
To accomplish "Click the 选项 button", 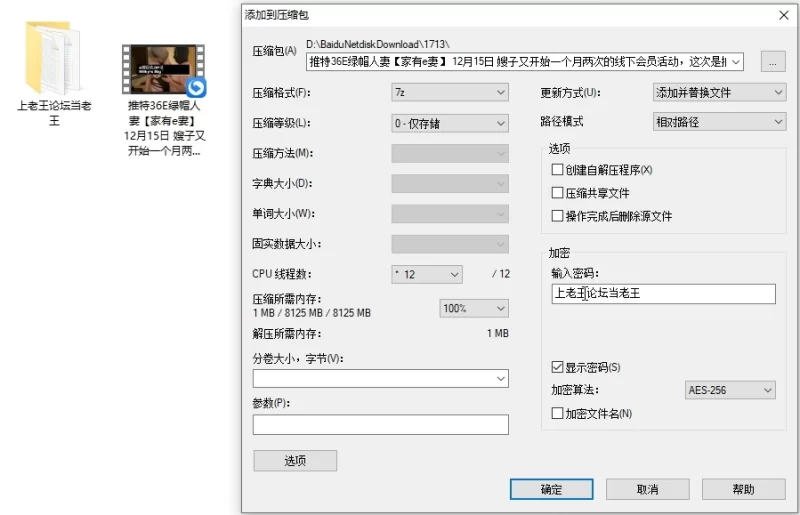I will pyautogui.click(x=295, y=460).
